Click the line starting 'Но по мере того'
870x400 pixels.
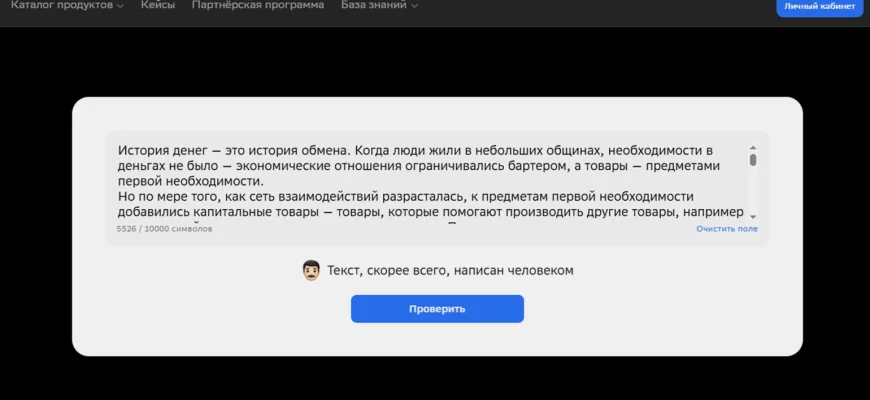click(x=300, y=197)
